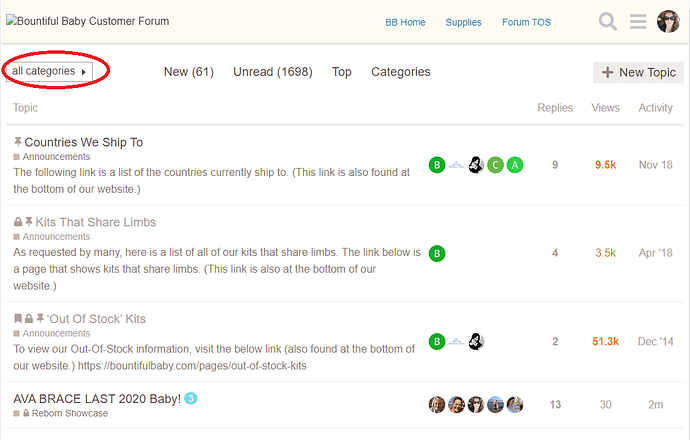690x440 pixels.
Task: Sort topics by Replies column
Action: 555,108
